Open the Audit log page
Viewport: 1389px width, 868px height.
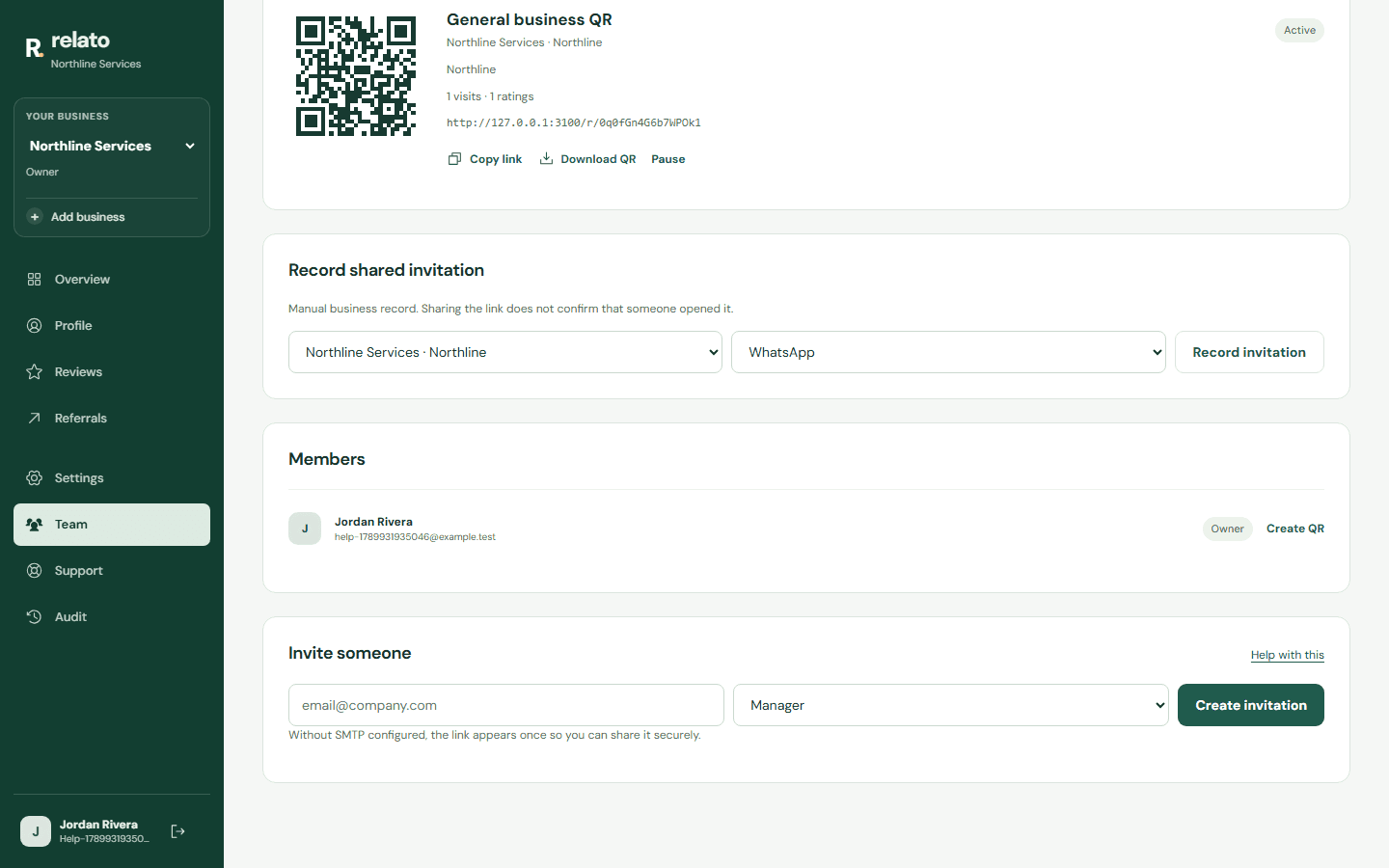[x=112, y=617]
